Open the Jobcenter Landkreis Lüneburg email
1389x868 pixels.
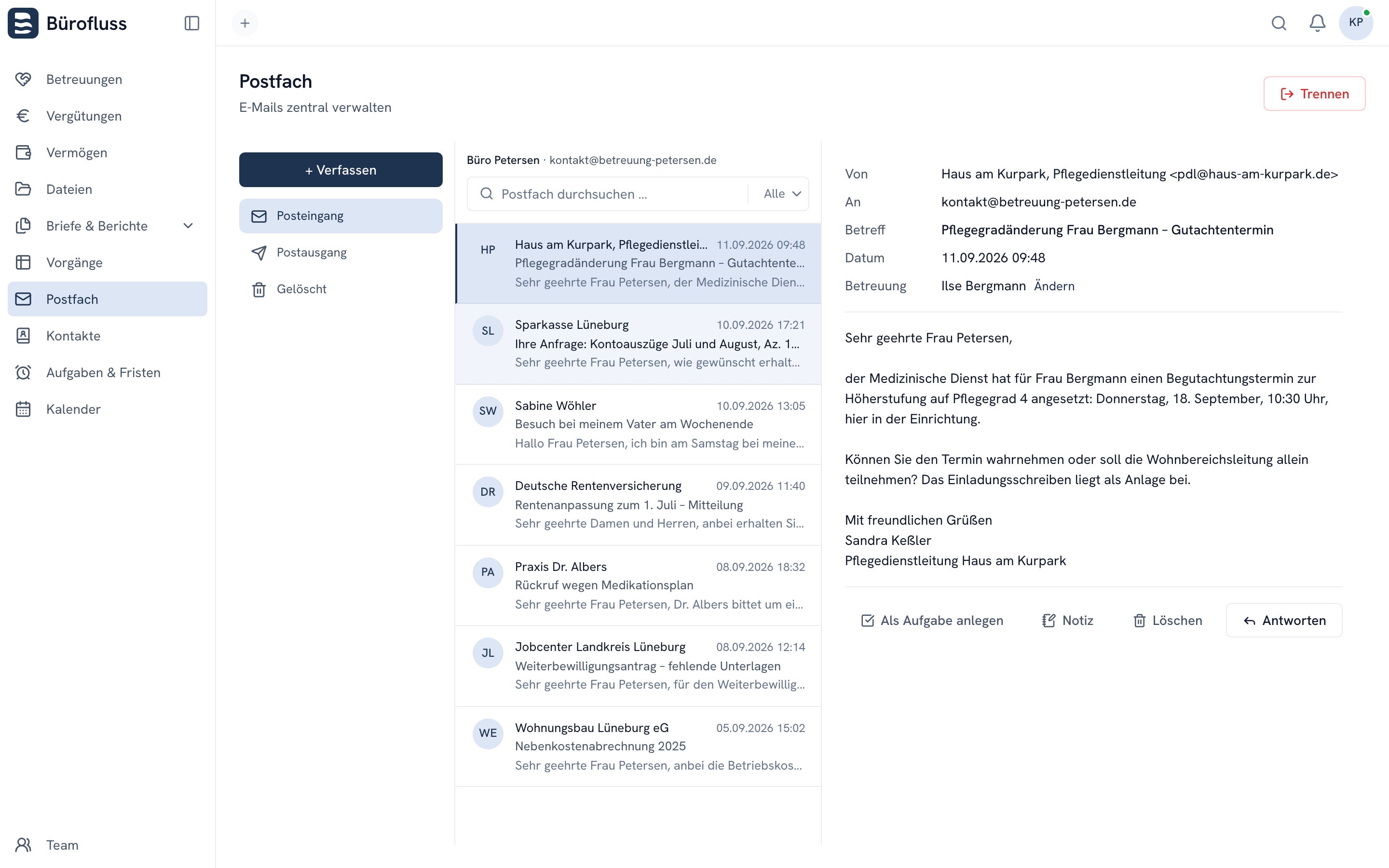(x=638, y=666)
